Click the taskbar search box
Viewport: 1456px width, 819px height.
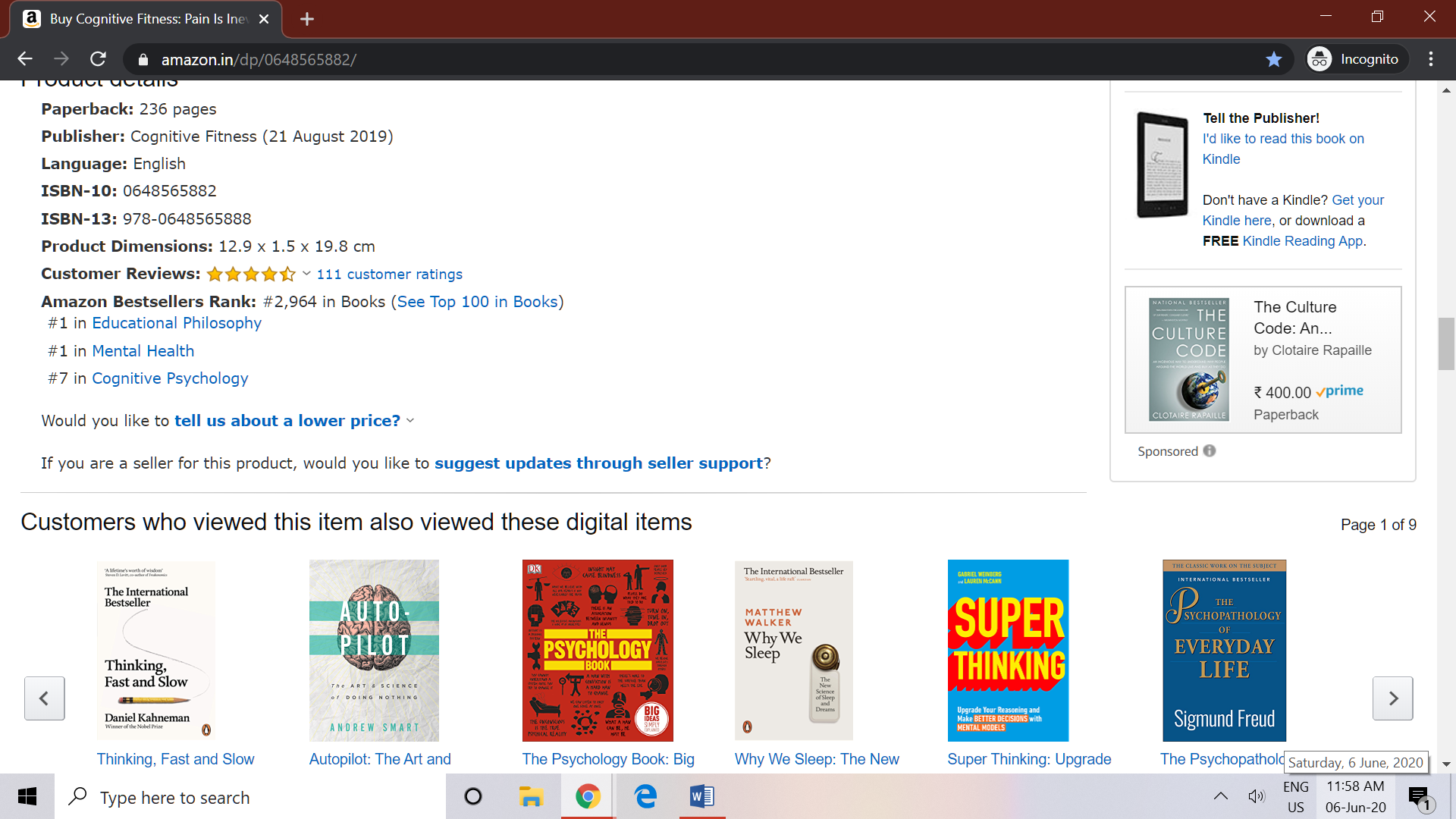point(250,796)
